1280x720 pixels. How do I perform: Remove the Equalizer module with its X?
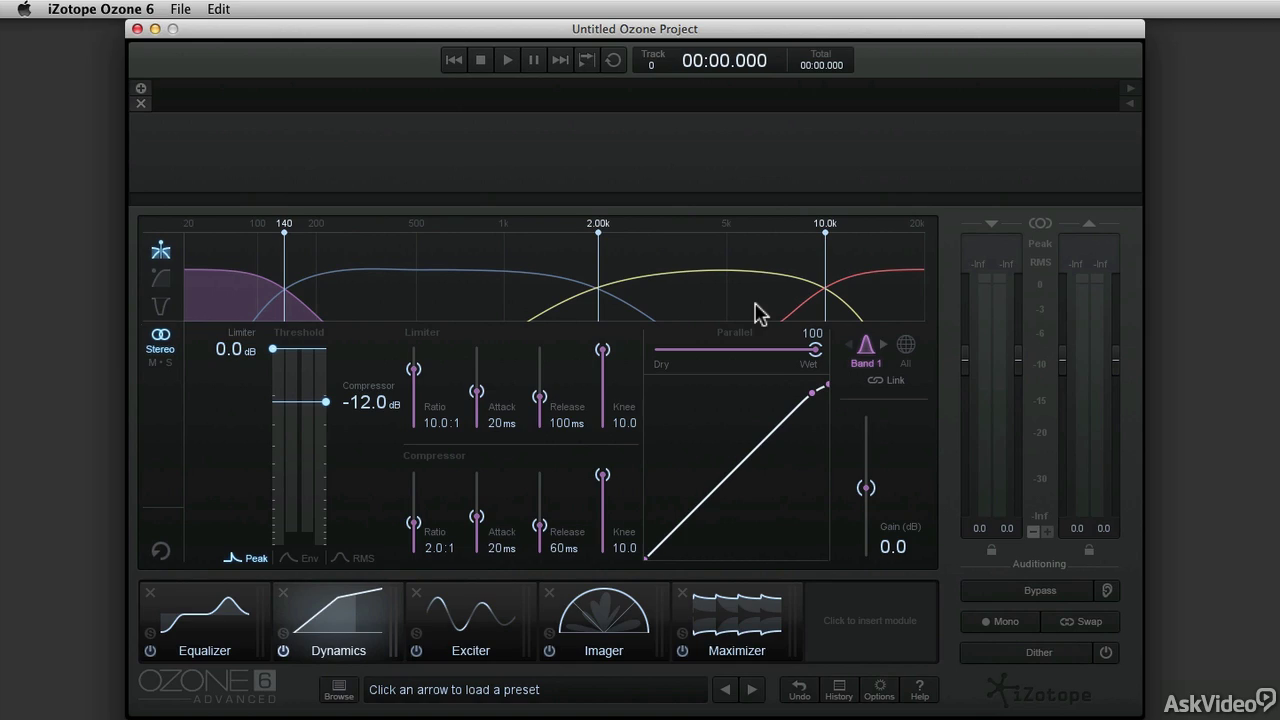tap(150, 593)
